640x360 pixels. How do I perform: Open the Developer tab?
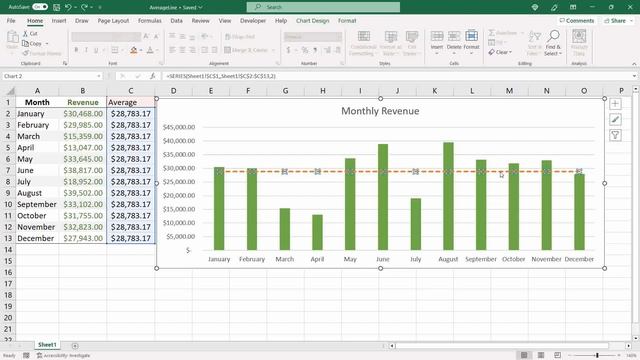point(253,20)
